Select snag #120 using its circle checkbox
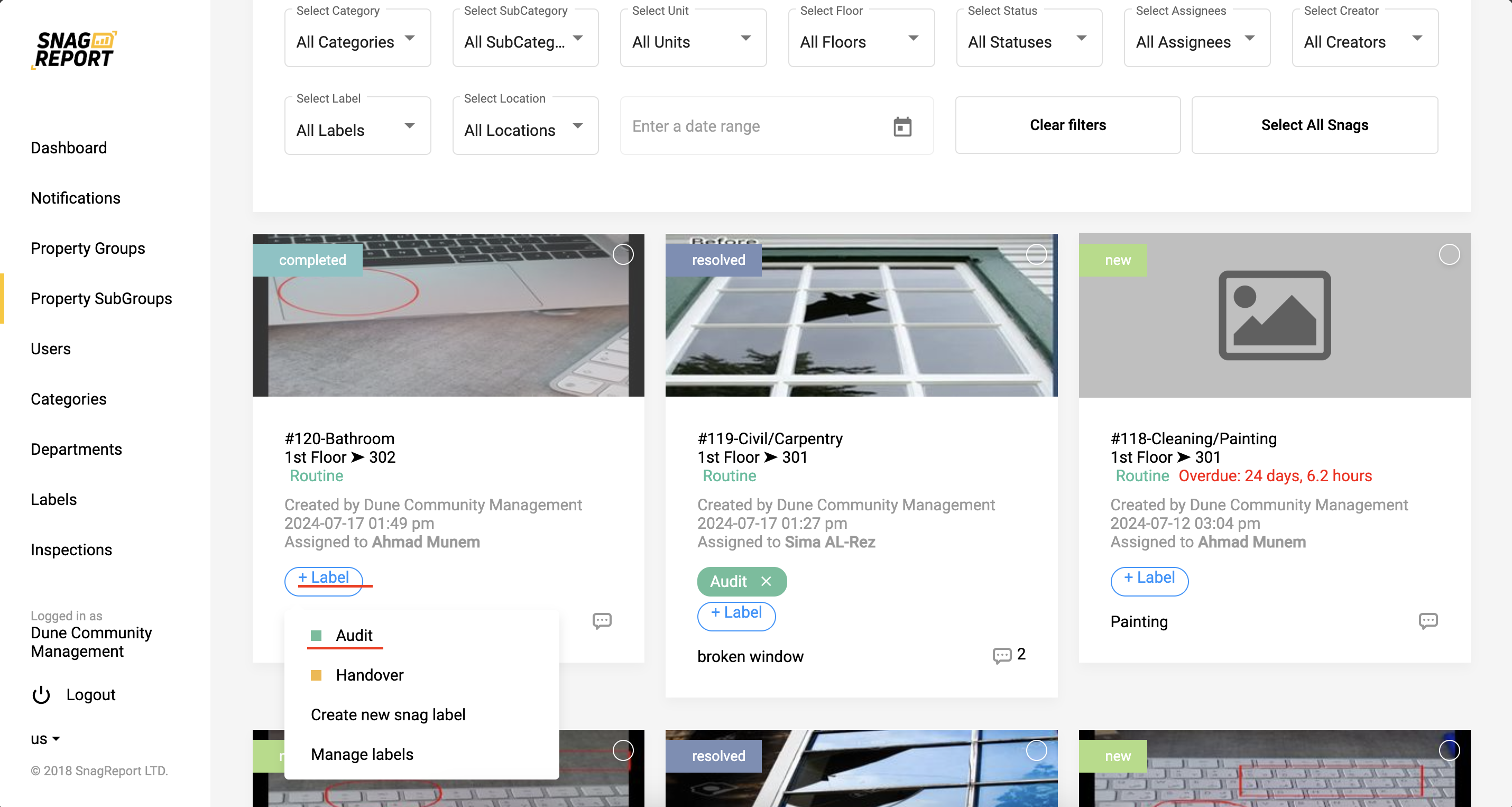This screenshot has height=807, width=1512. click(623, 254)
